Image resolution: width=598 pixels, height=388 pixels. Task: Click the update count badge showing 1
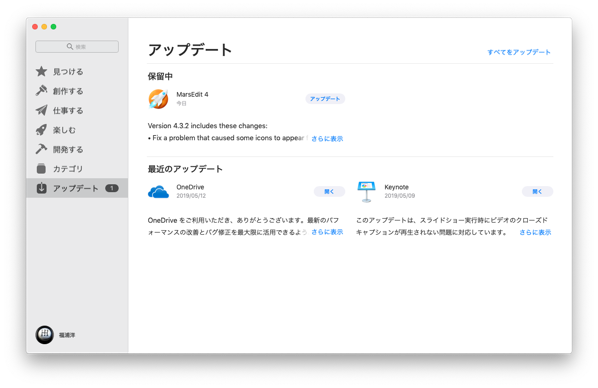coord(112,188)
